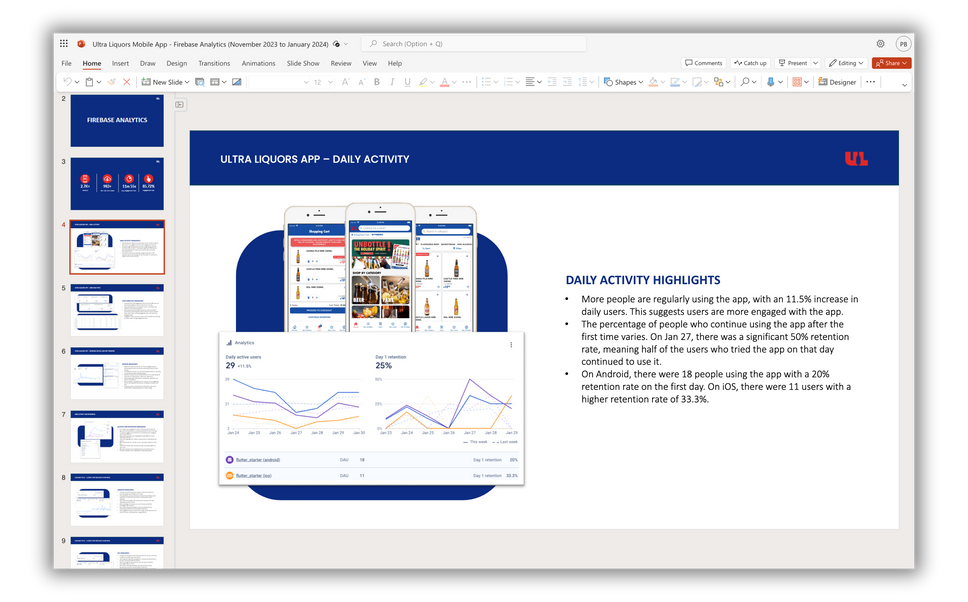
Task: Open the Editing mode dropdown
Action: point(846,63)
